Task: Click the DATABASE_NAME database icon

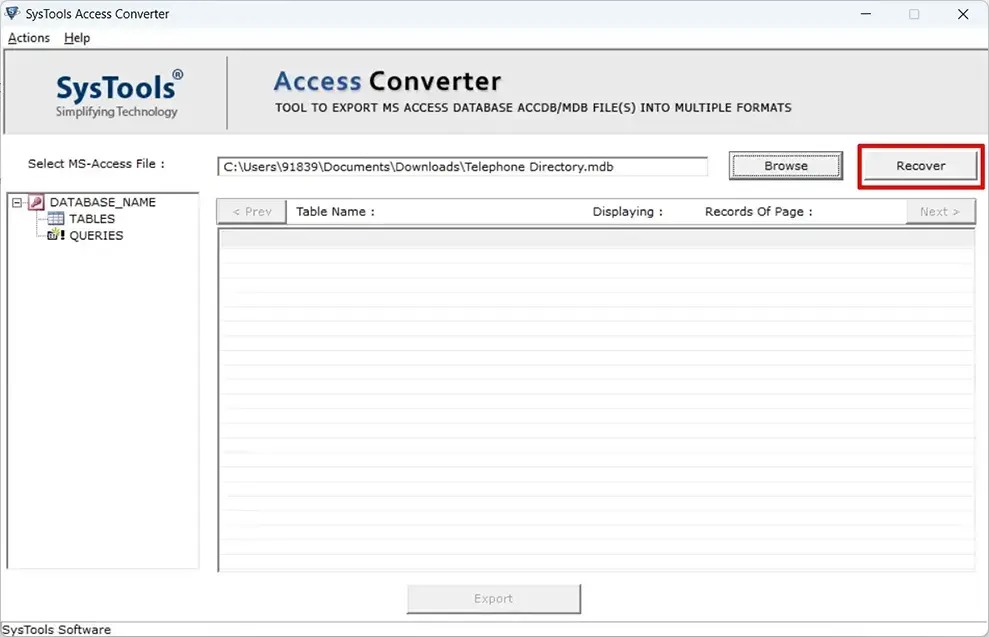Action: [x=37, y=202]
